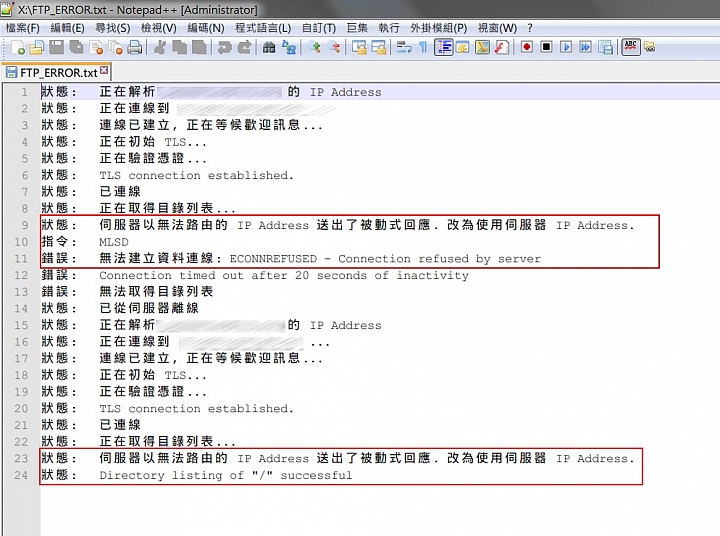Close current document via toolbar Close icon
The width and height of the screenshot is (720, 536).
96,47
